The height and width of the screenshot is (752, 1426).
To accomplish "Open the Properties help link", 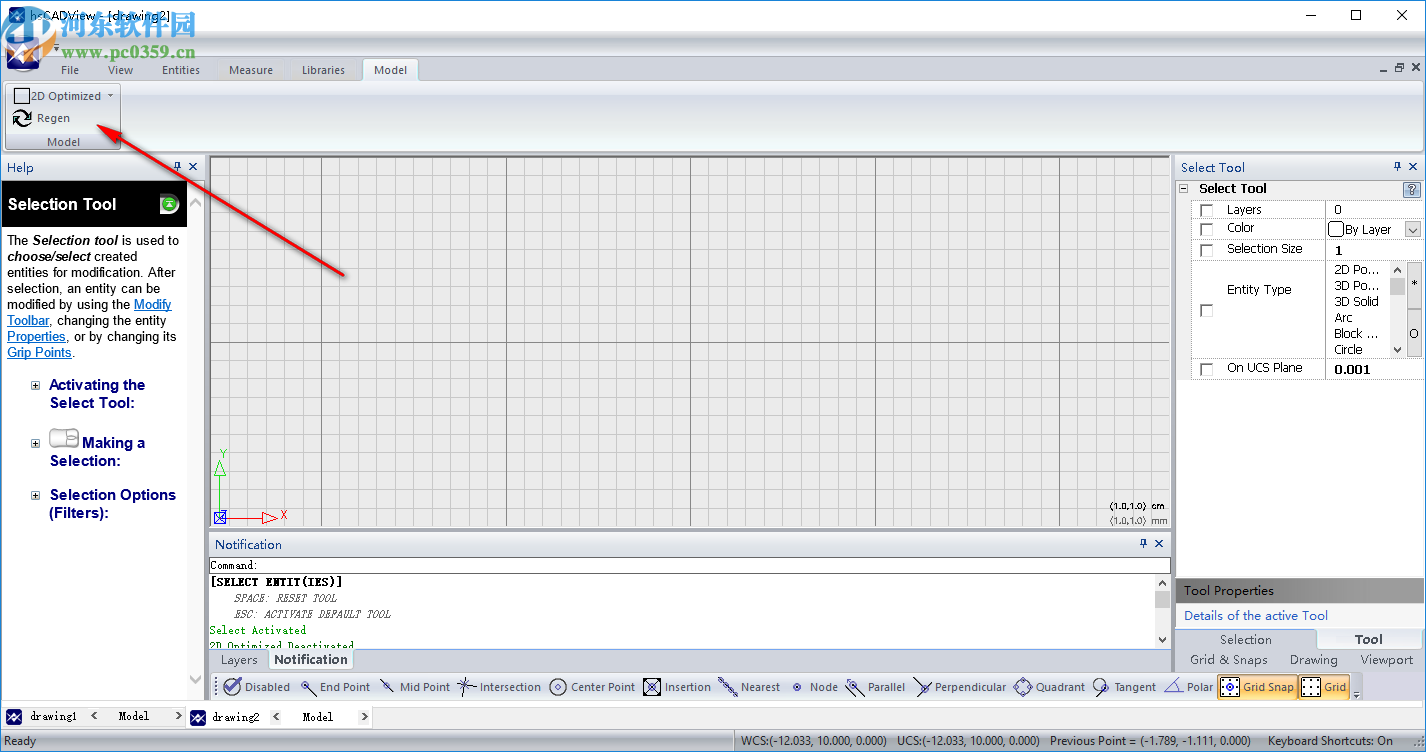I will click(x=36, y=337).
